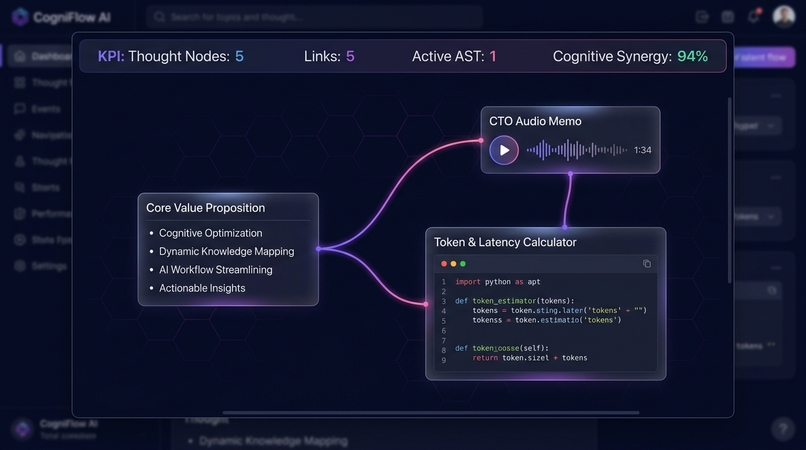Click the Active AST value 1
Viewport: 806px width, 450px height.
[x=493, y=56]
